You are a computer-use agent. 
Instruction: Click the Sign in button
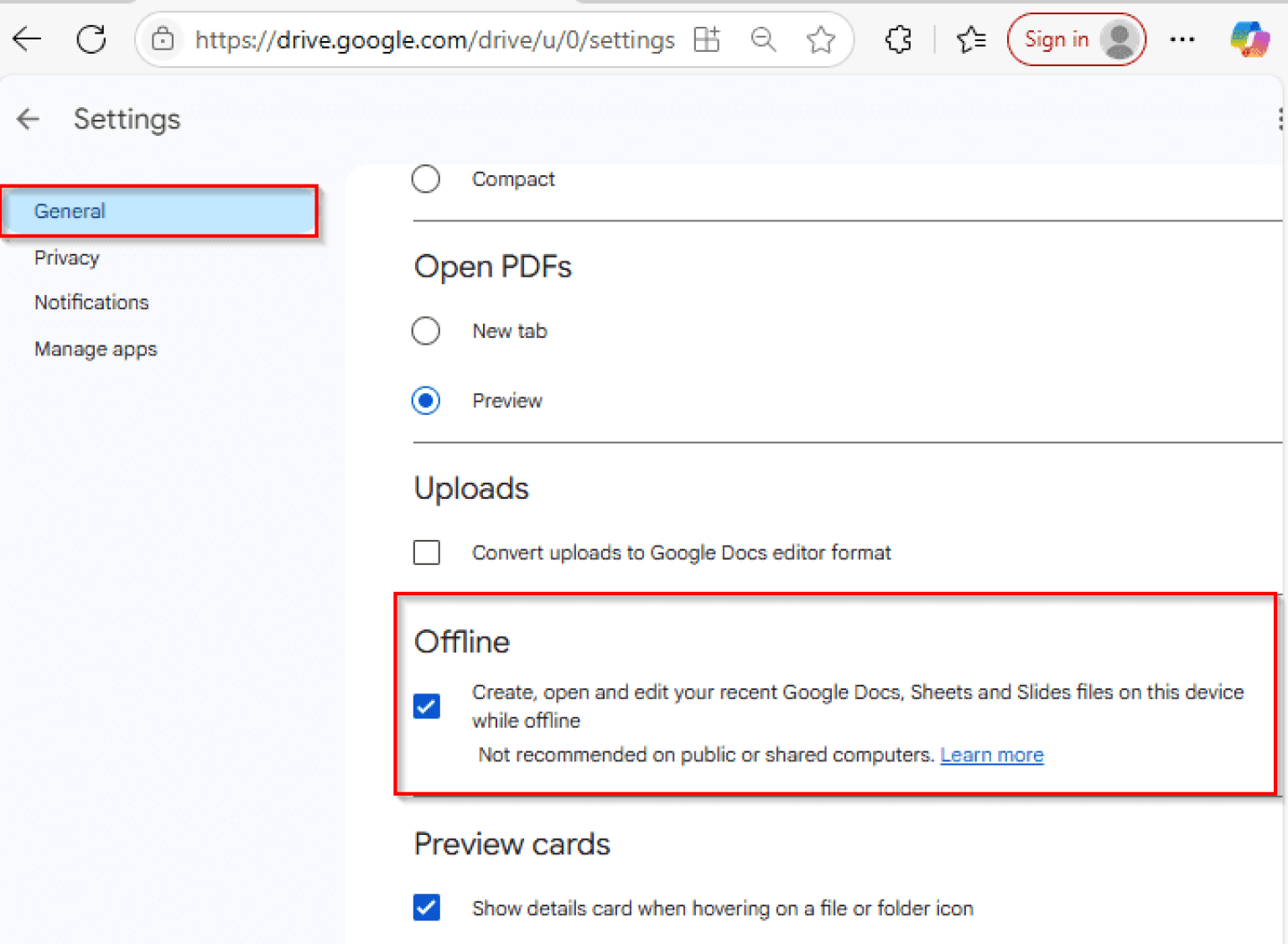coord(1076,39)
